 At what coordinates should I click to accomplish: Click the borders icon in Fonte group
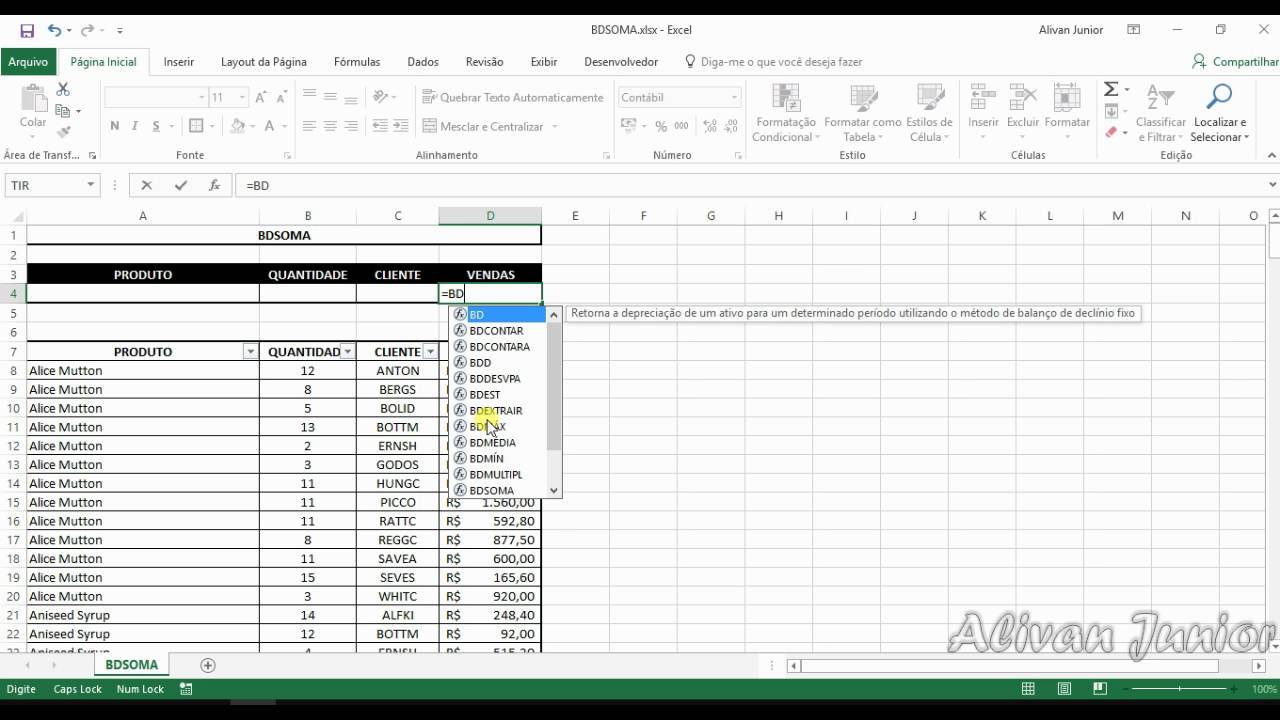click(x=196, y=126)
